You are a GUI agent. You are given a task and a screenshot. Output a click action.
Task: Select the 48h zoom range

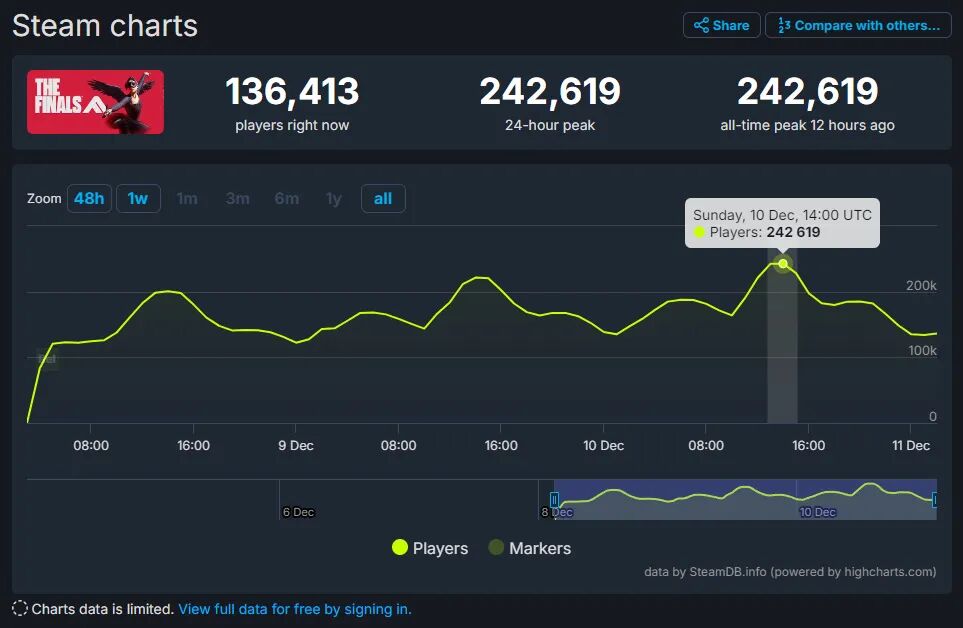[89, 198]
